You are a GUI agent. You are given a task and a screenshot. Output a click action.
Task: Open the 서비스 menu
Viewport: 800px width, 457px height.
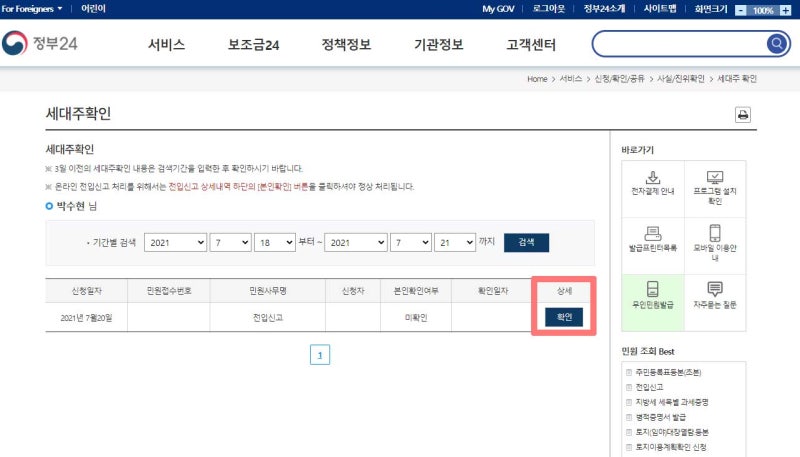pos(166,45)
